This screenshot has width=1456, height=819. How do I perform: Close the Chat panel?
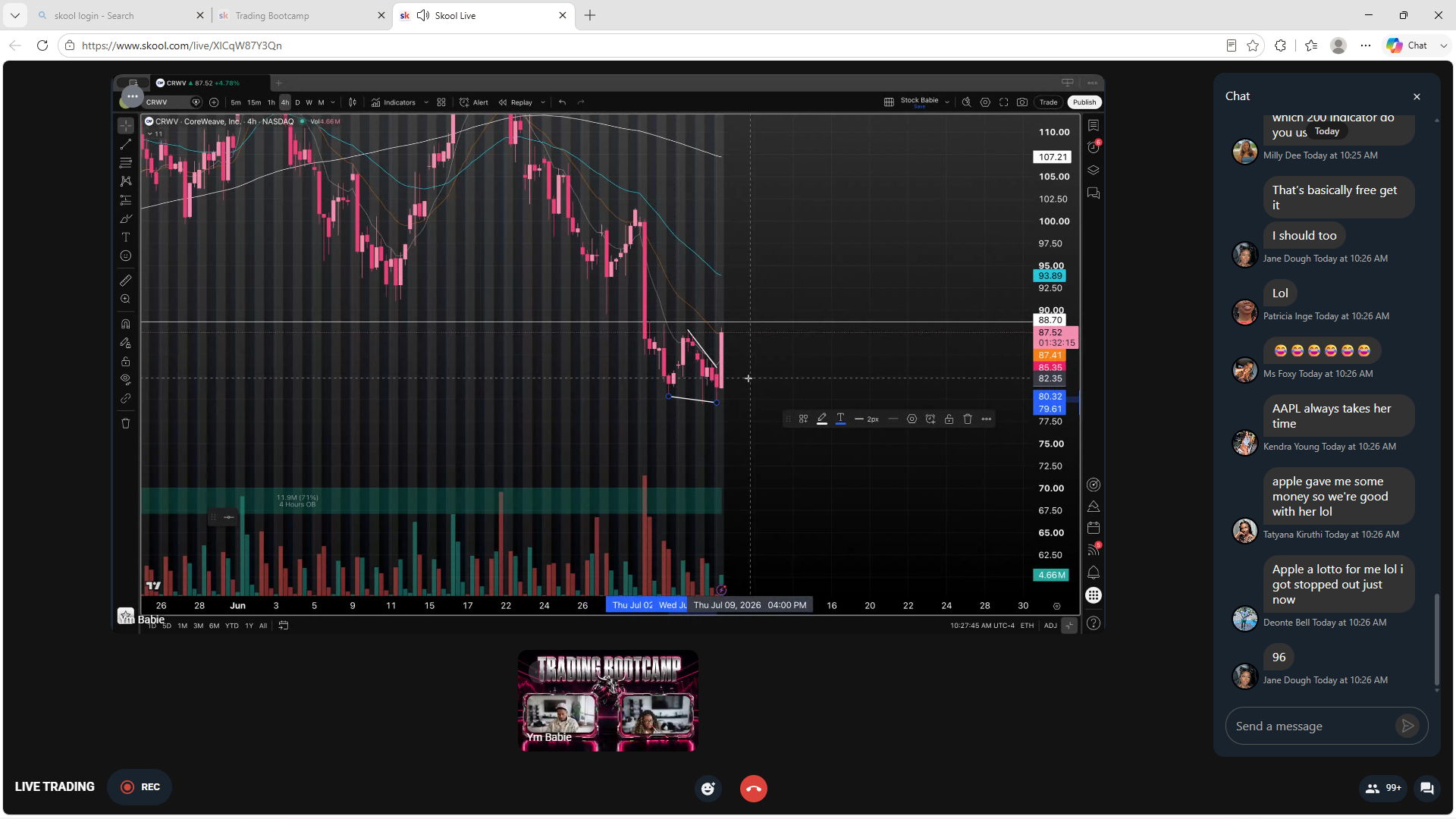pos(1417,97)
